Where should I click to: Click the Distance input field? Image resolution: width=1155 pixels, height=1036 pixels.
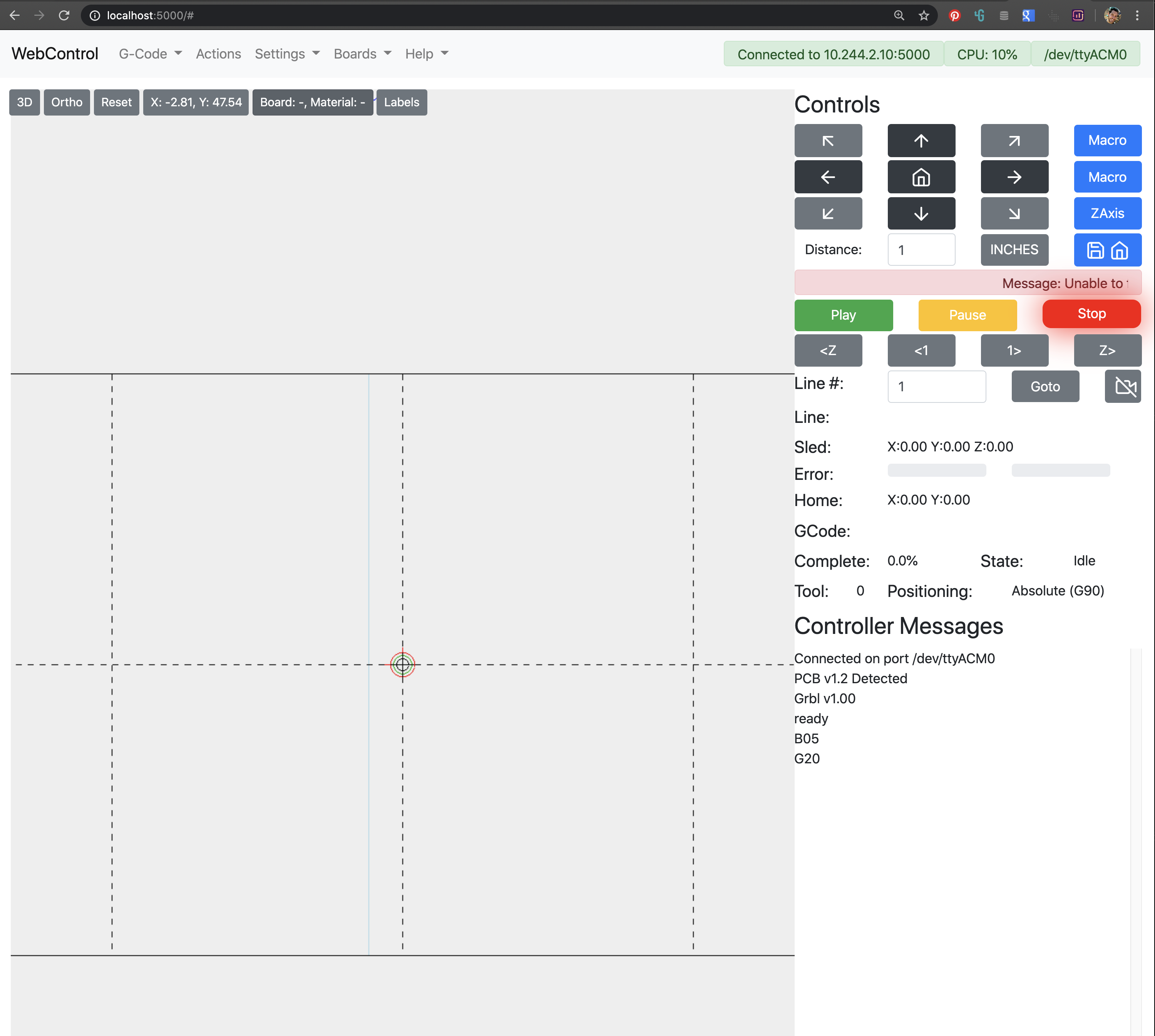(x=921, y=250)
